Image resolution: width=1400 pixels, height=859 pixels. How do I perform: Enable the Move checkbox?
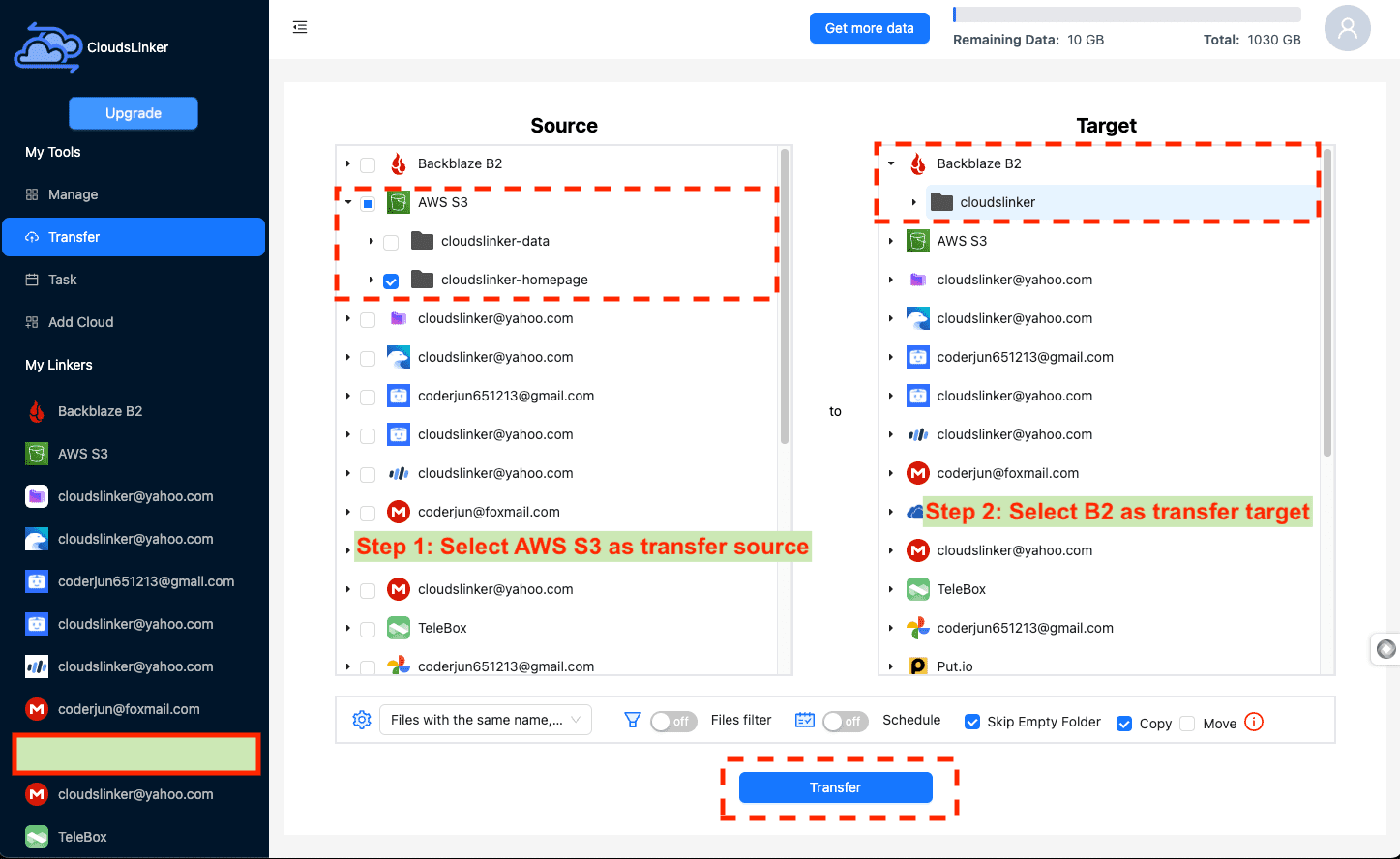1188,724
